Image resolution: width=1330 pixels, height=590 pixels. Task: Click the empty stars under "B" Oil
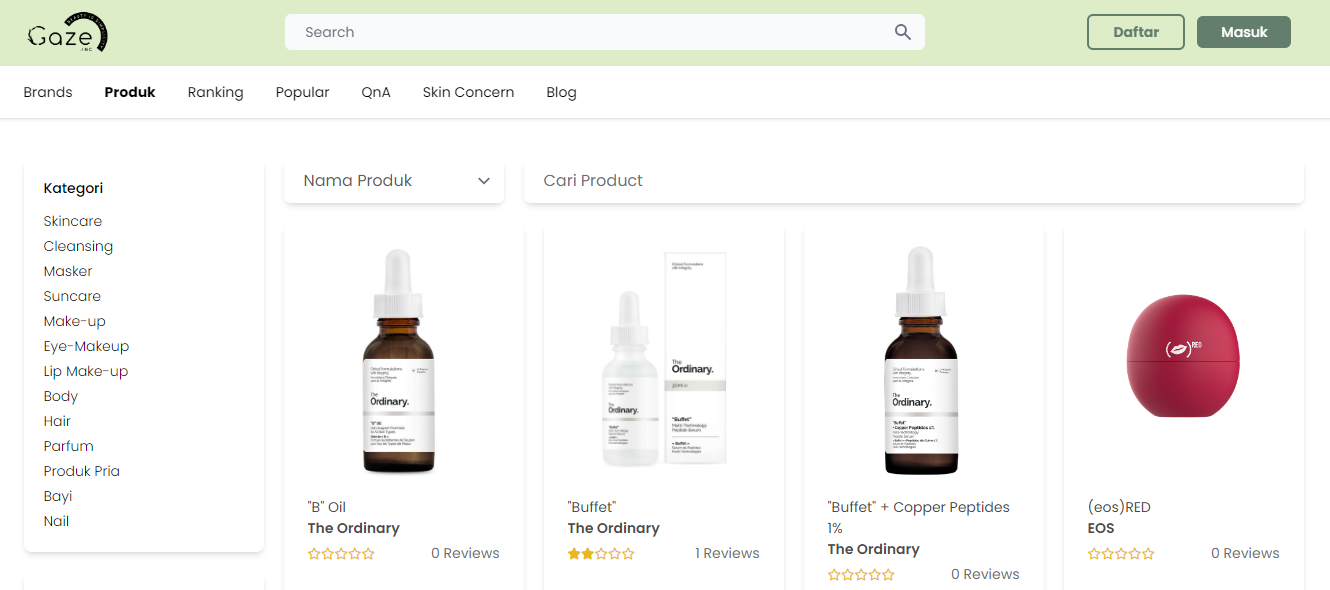tap(341, 553)
